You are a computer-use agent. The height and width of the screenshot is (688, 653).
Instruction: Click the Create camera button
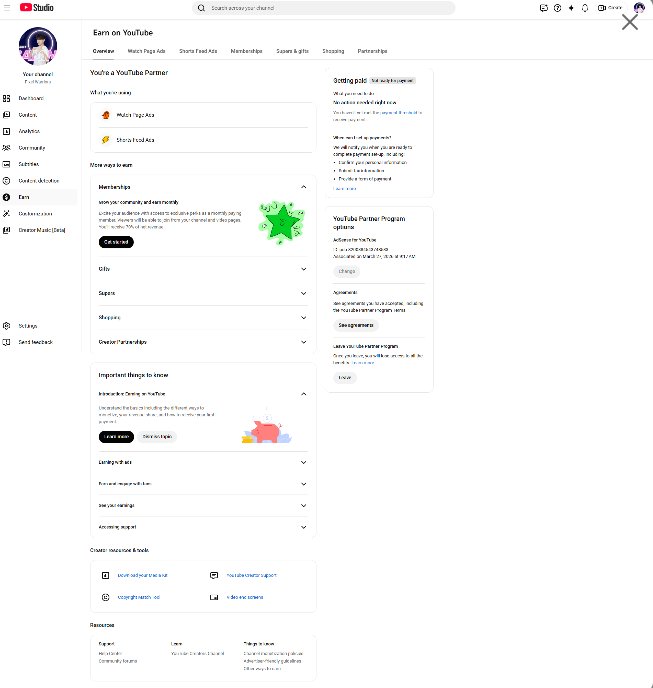coord(610,8)
